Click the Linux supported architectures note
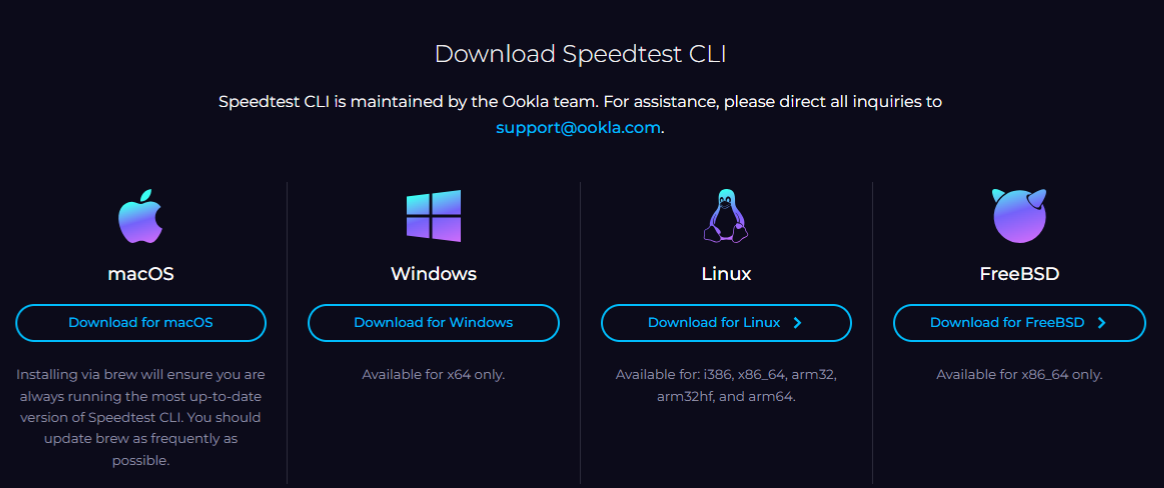The height and width of the screenshot is (488, 1164). [x=726, y=385]
